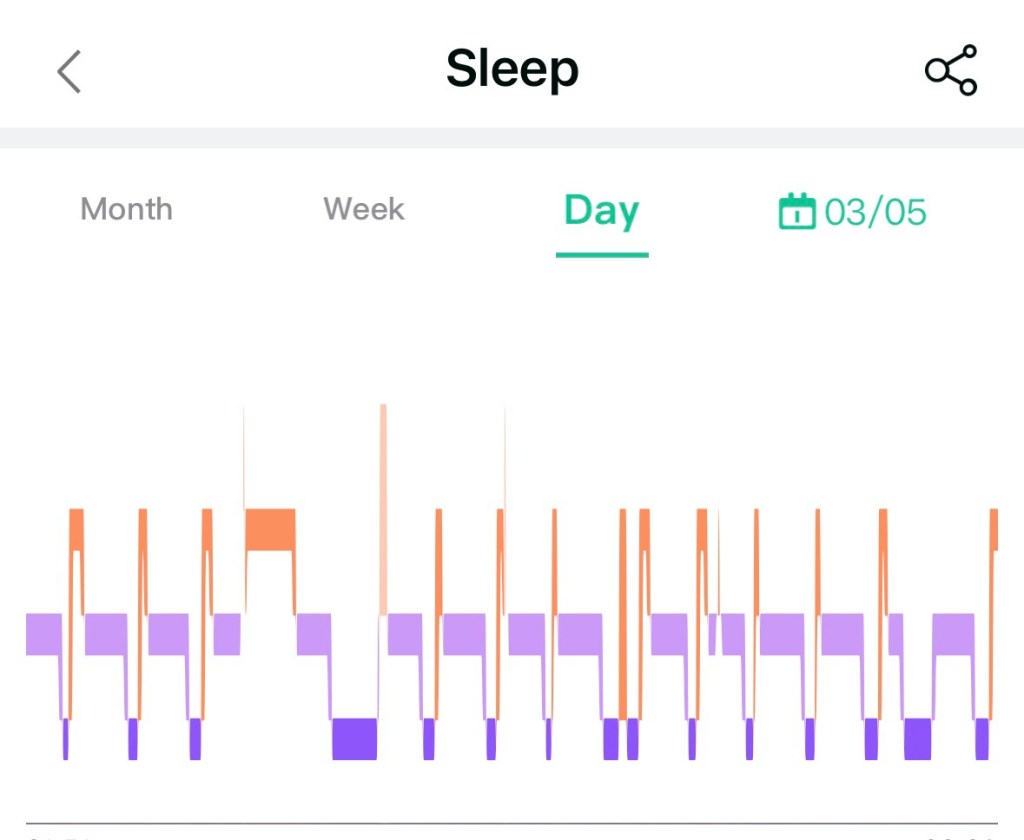
Task: Open the share icon
Action: (x=950, y=71)
